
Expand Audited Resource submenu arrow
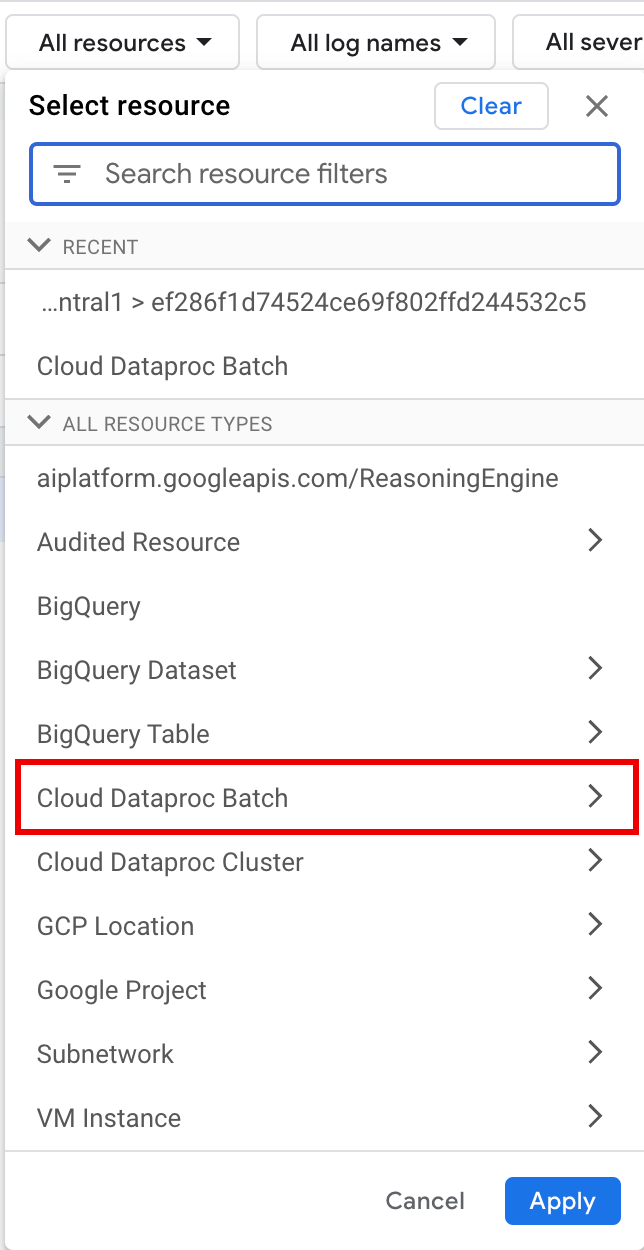pos(595,541)
